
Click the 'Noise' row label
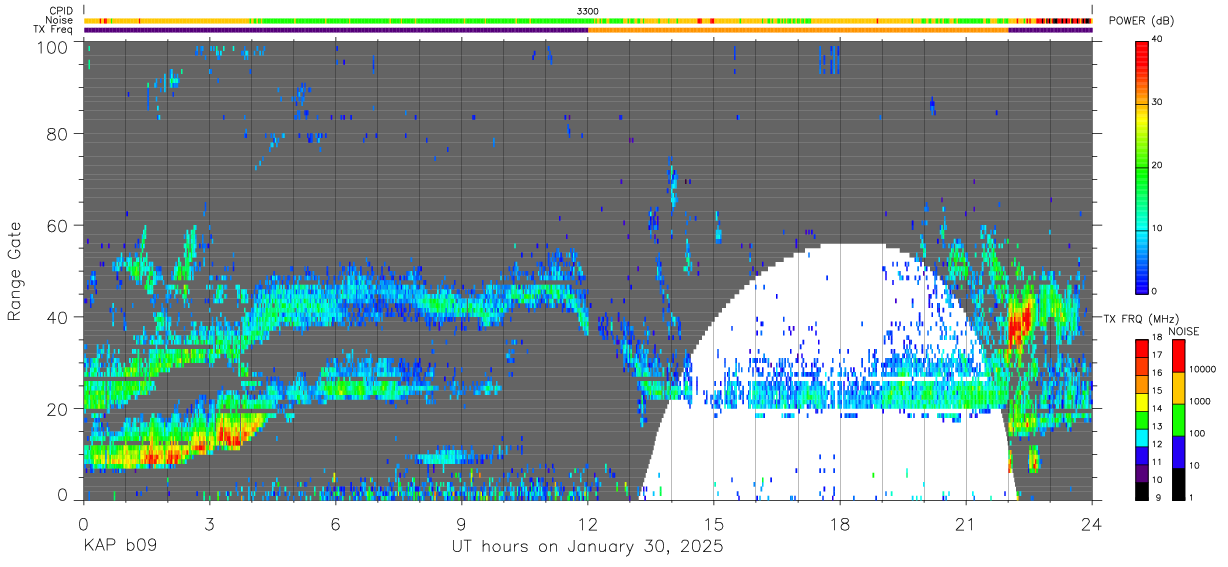(x=60, y=20)
